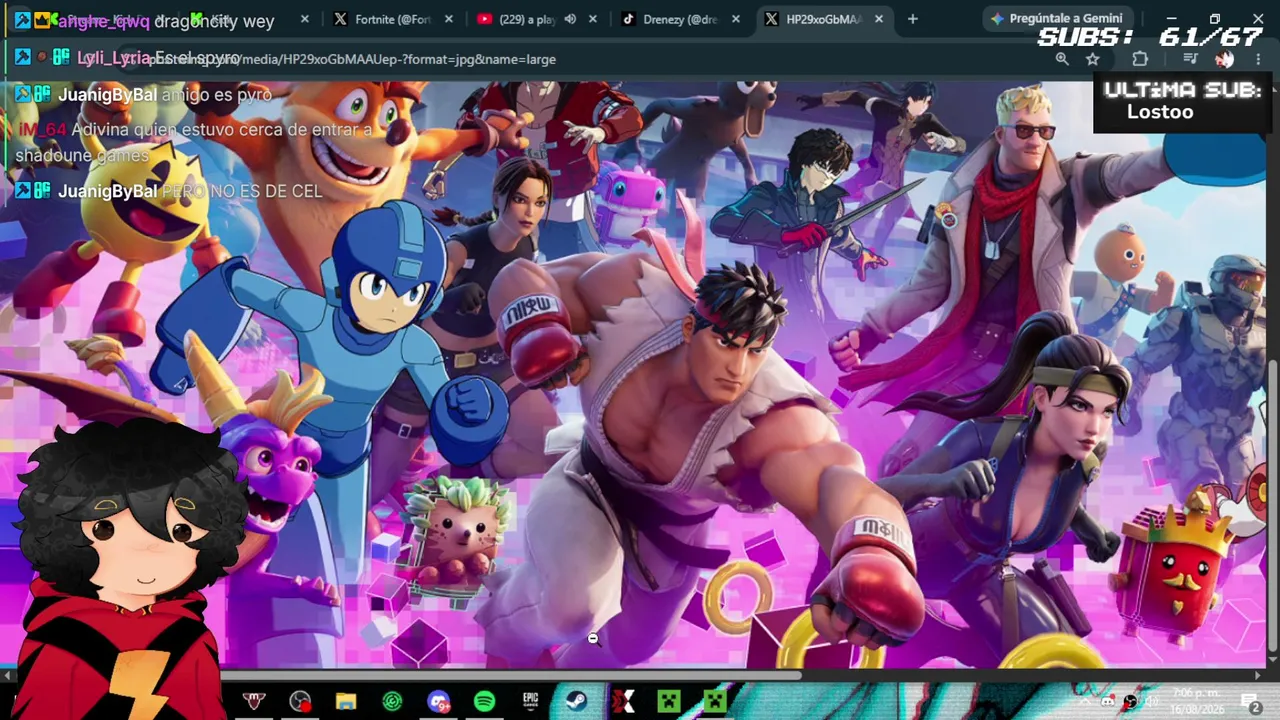Open Discord from the taskbar
1280x720 pixels.
[438, 702]
